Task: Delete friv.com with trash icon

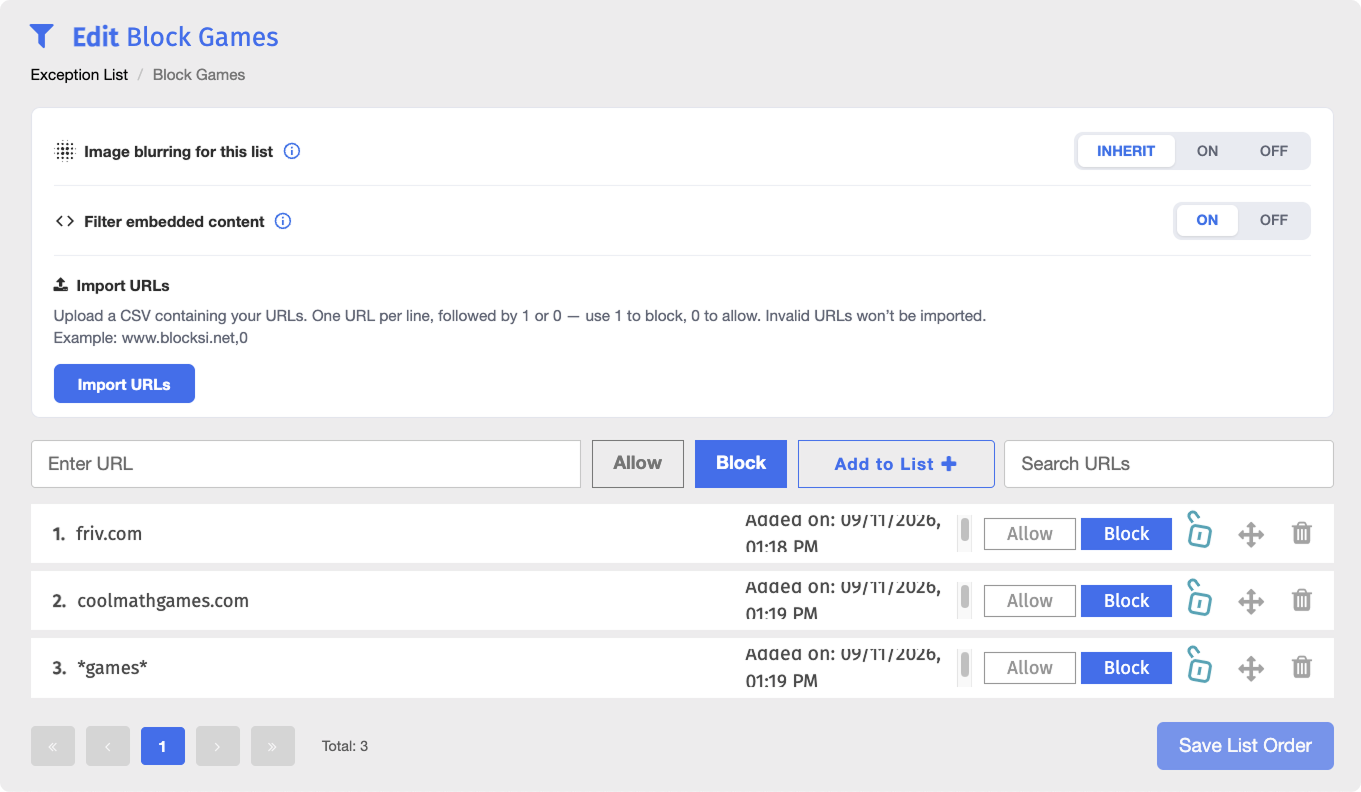Action: click(1301, 533)
